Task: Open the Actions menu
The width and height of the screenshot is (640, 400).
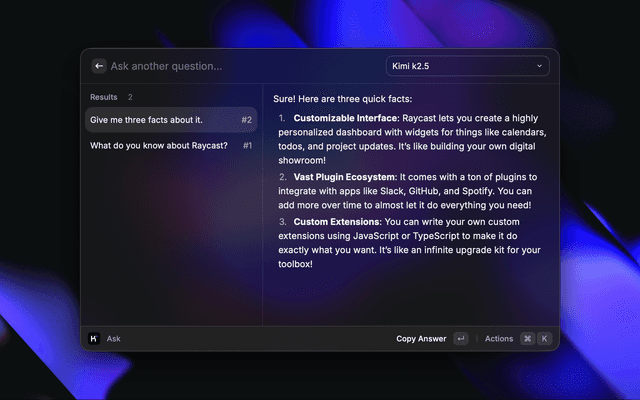Action: [499, 339]
